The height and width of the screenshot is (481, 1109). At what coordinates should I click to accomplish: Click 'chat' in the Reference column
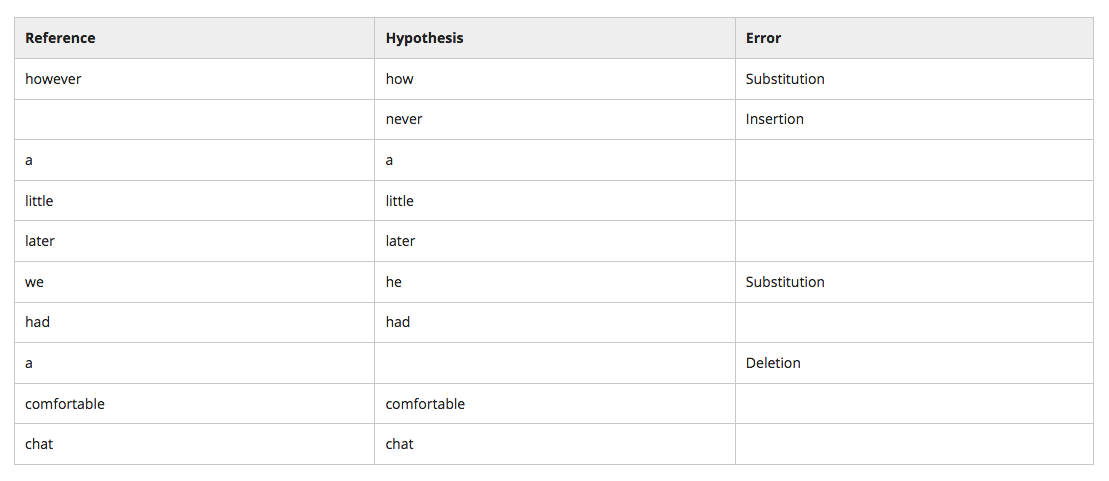click(39, 444)
